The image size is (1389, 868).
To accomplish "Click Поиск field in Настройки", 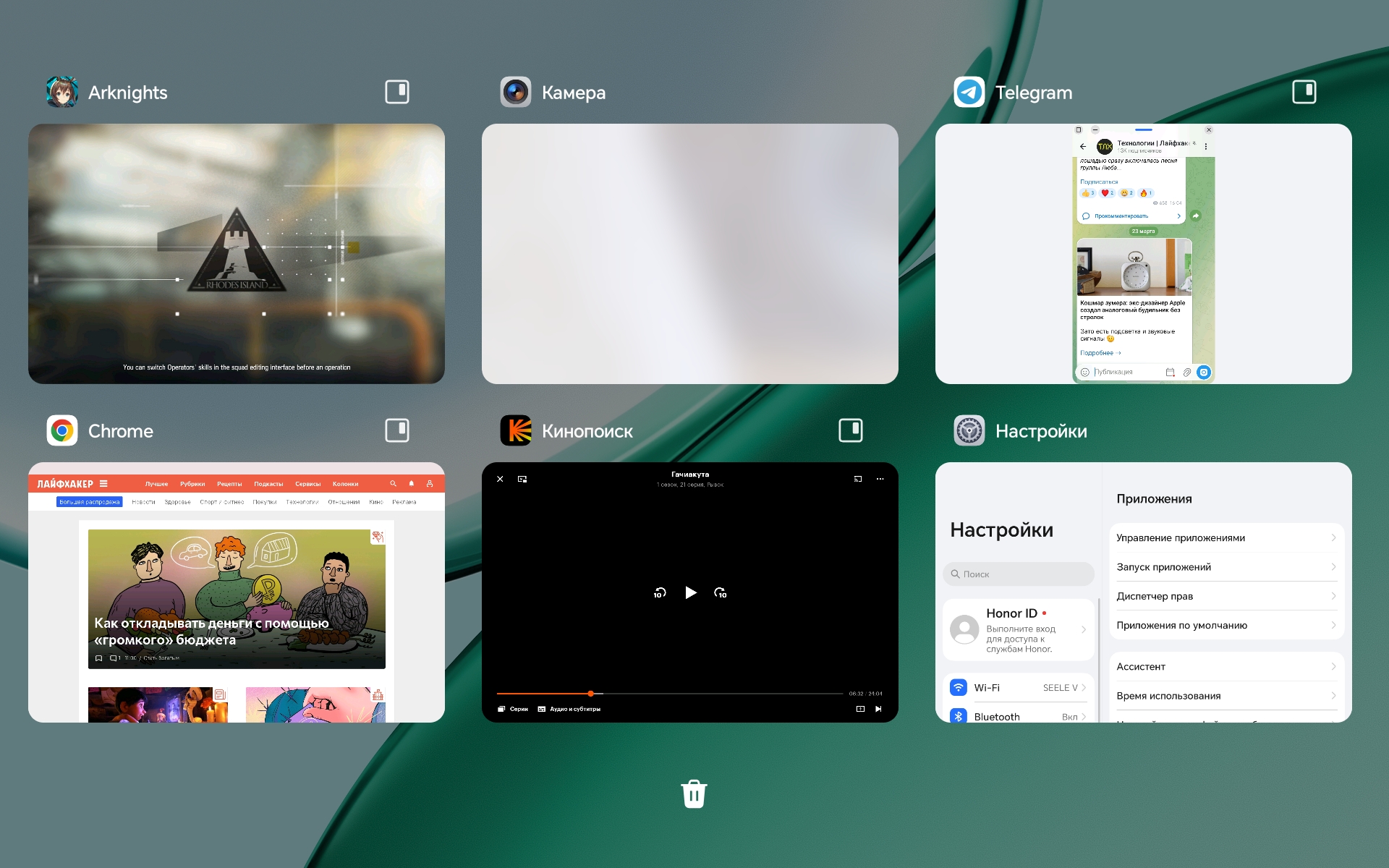I will (x=1018, y=574).
